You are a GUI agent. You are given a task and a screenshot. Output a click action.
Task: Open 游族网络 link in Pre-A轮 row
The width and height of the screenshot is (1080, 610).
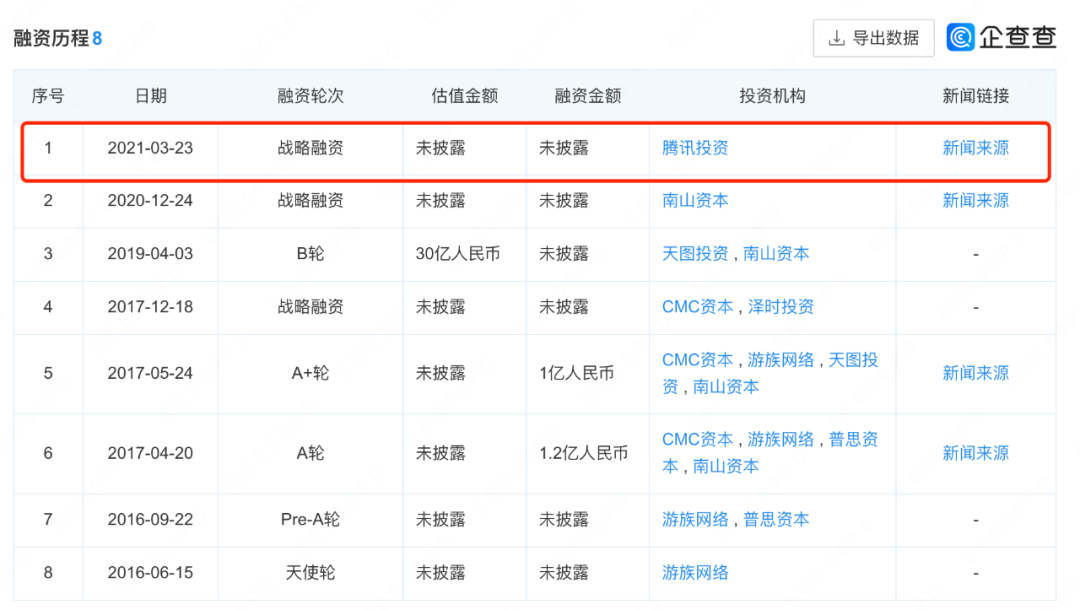[695, 519]
